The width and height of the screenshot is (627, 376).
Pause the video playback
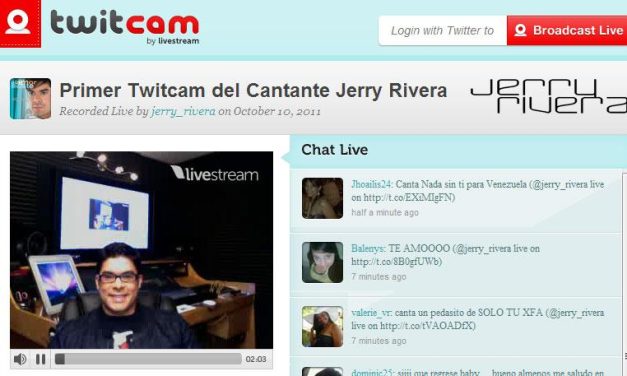(x=40, y=359)
